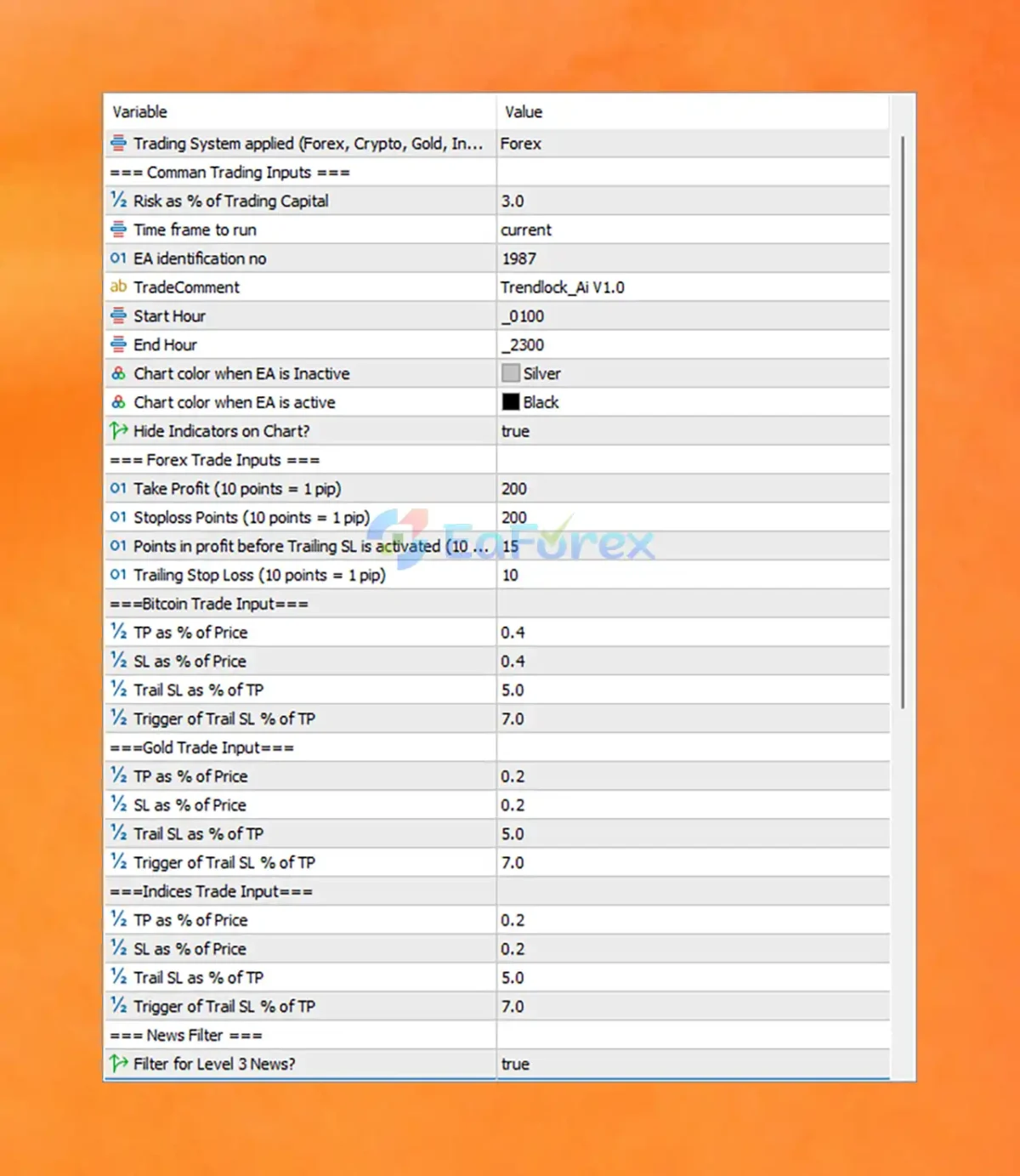Click the color icon beside Chart color when EA is Inactive
This screenshot has height=1176, width=1020.
click(118, 374)
